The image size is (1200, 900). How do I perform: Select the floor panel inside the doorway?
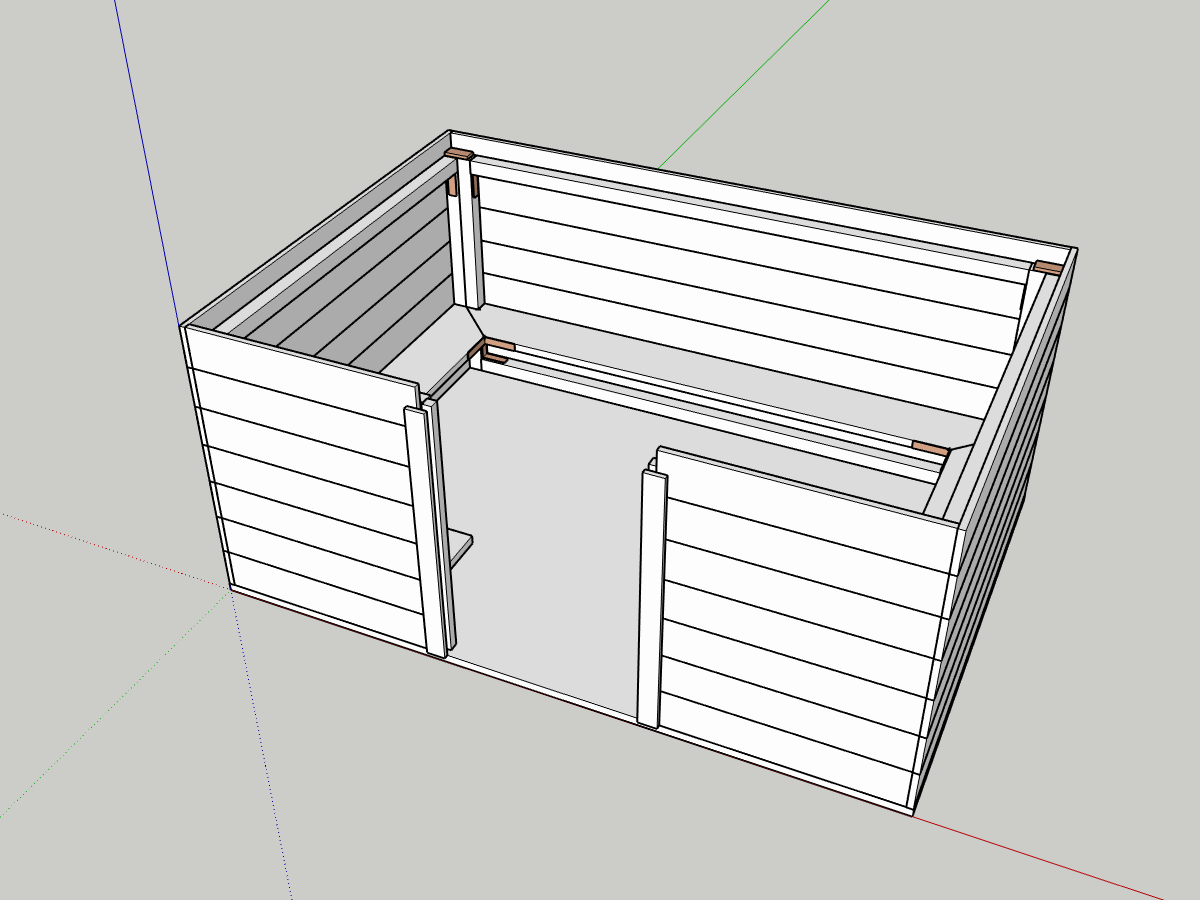click(545, 540)
